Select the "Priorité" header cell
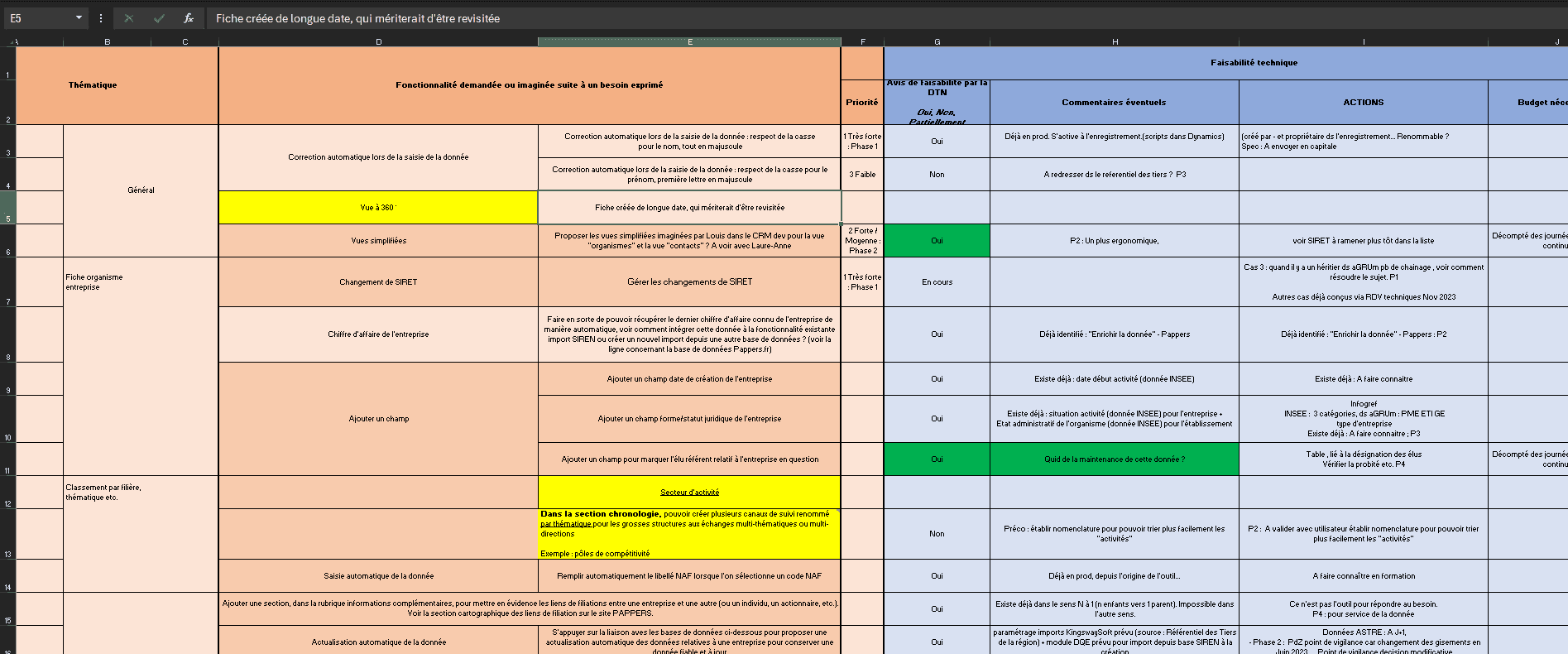This screenshot has width=1568, height=654. click(862, 103)
